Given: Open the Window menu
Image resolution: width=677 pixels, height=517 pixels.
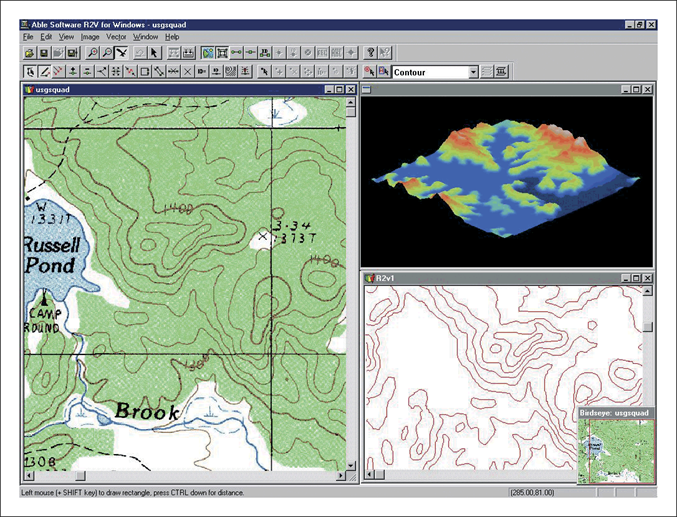Looking at the screenshot, I should coord(146,36).
